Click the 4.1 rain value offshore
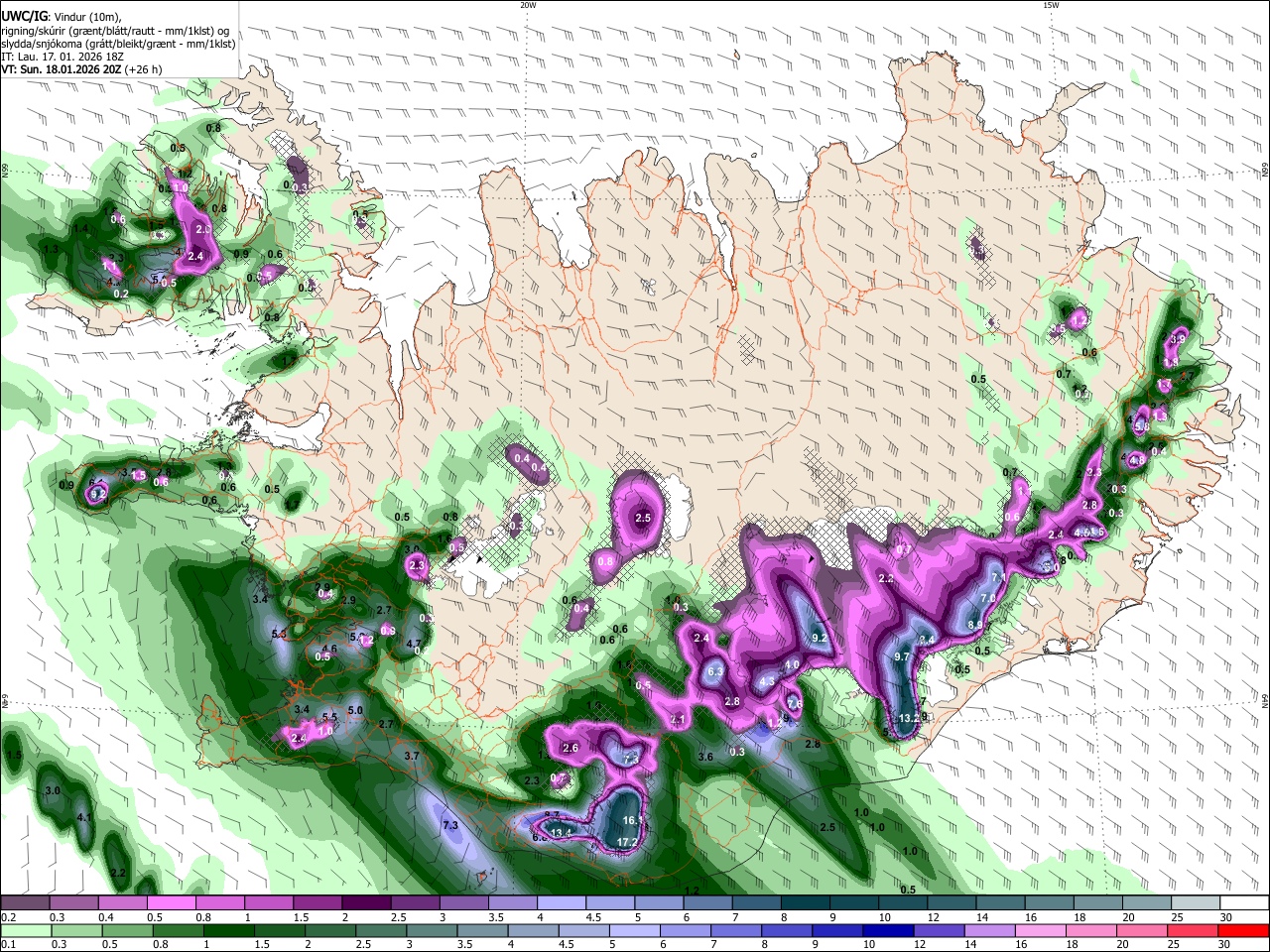1270x952 pixels. tap(84, 818)
